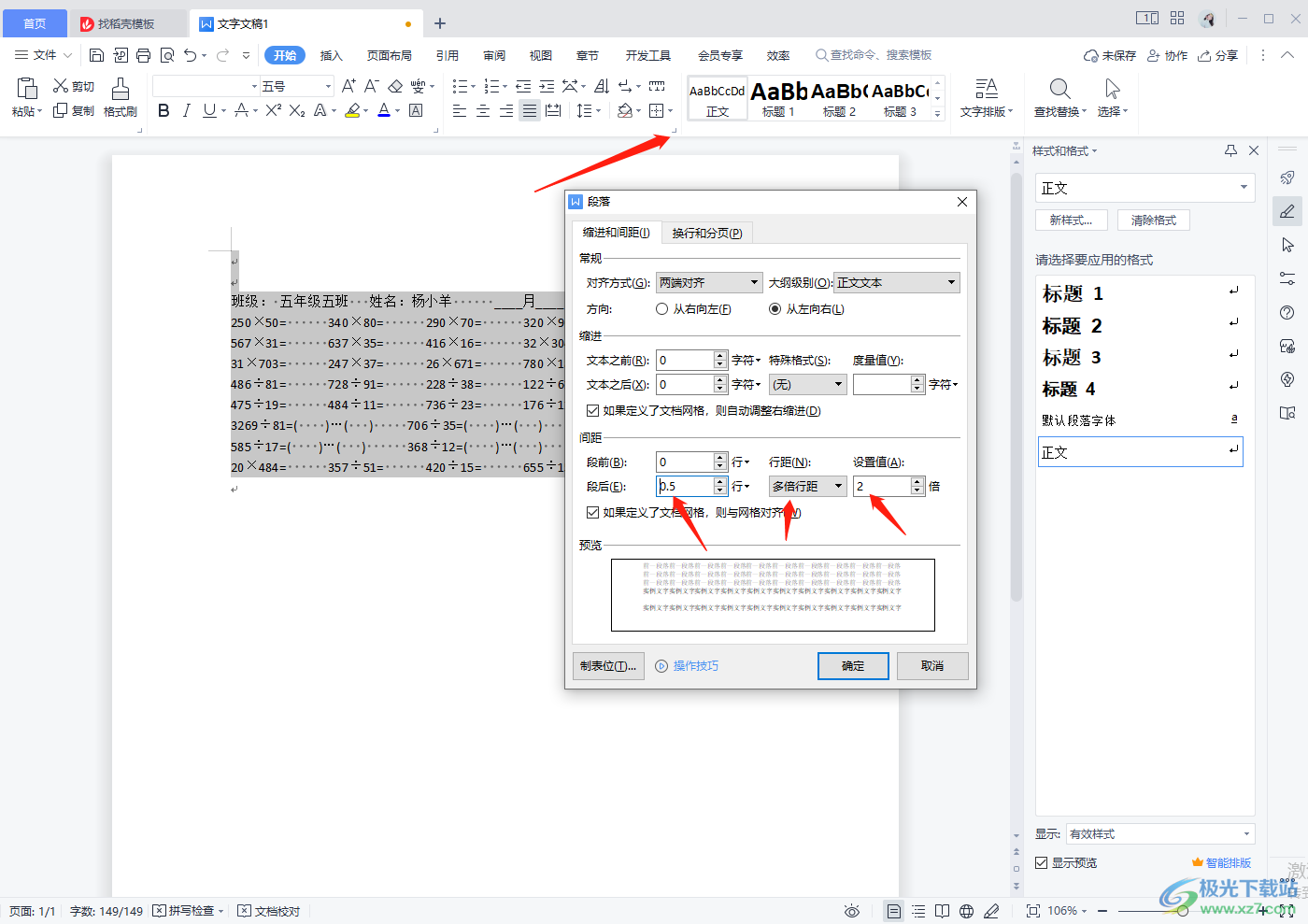
Task: Click the zoom slider in status bar
Action: (1183, 911)
